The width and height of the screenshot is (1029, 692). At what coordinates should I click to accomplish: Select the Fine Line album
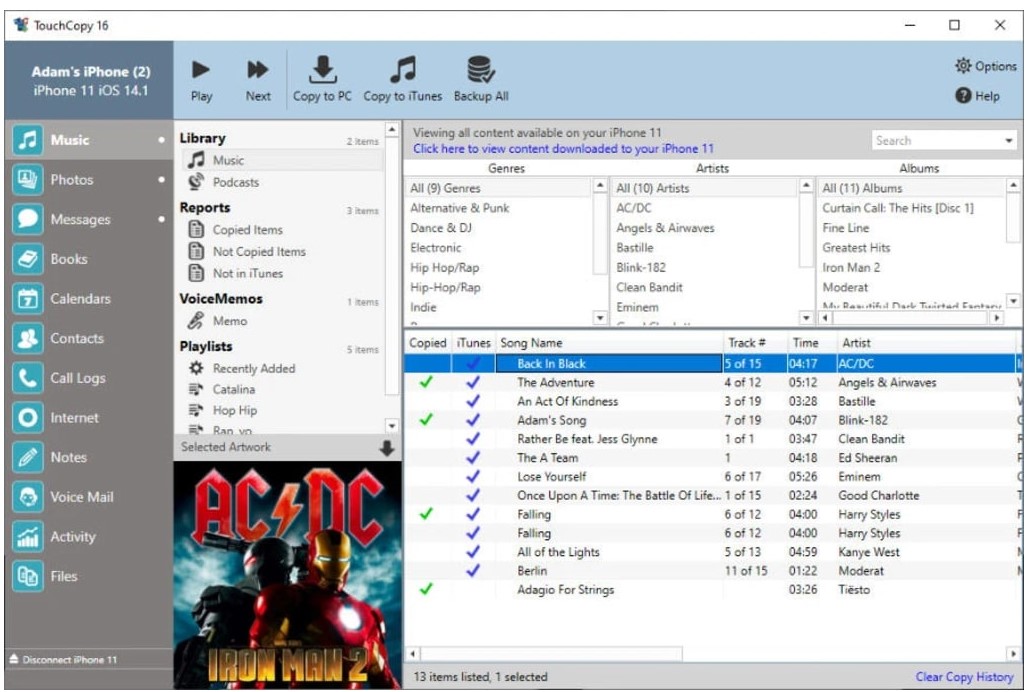coord(912,228)
